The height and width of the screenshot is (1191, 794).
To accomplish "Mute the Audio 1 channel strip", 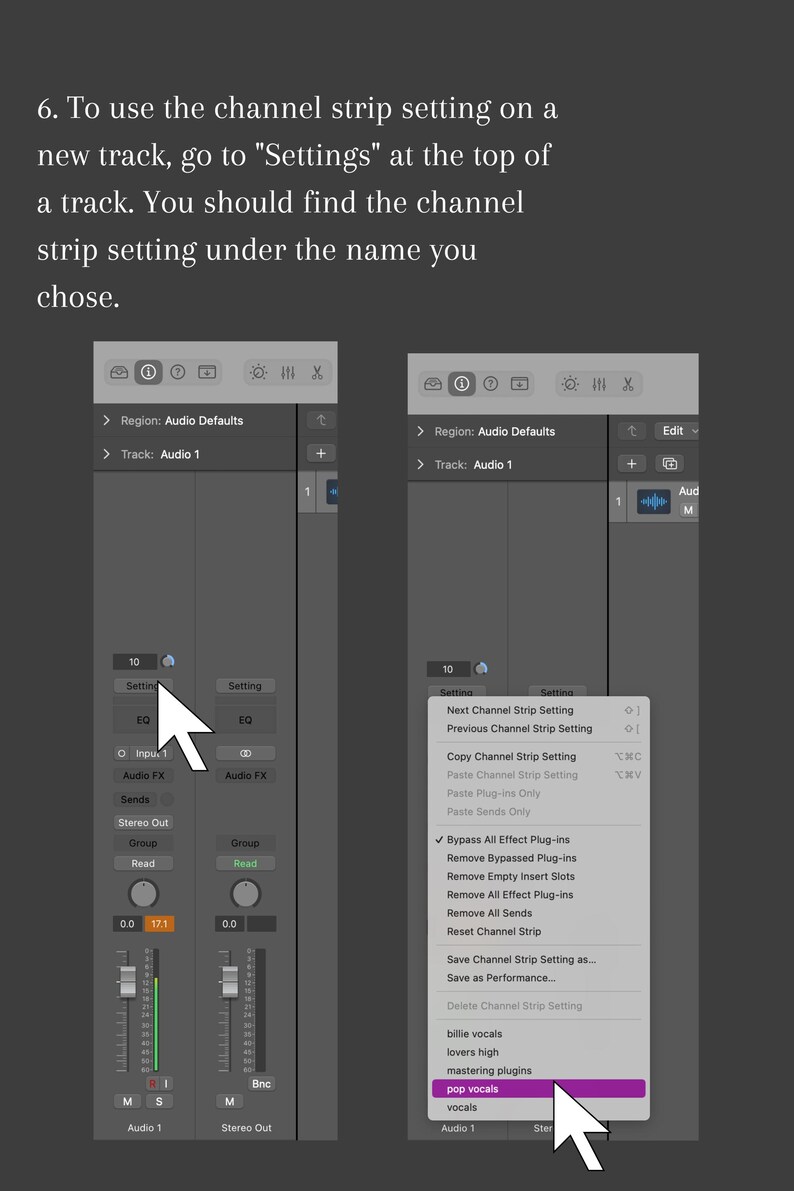I will (127, 1101).
